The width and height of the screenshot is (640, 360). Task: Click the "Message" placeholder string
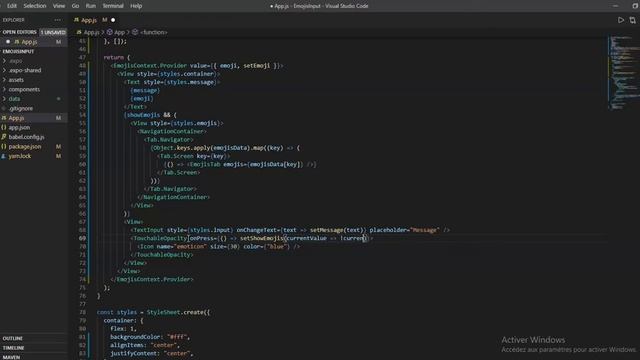424,230
